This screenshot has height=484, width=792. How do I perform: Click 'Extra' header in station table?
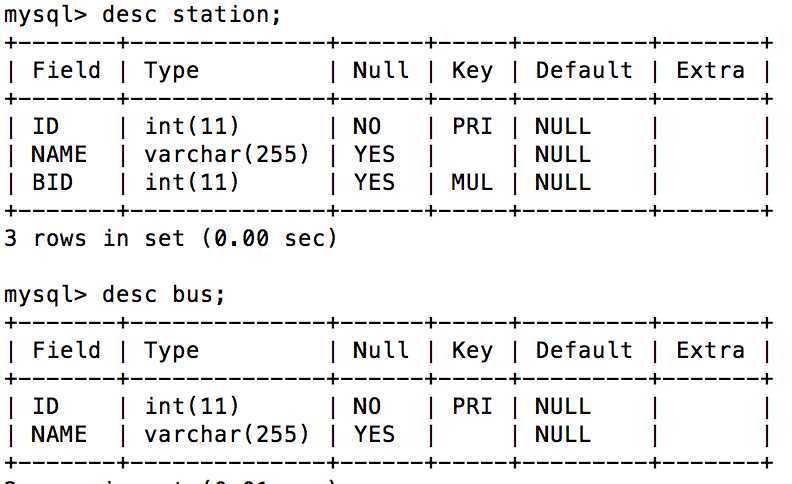pyautogui.click(x=710, y=70)
